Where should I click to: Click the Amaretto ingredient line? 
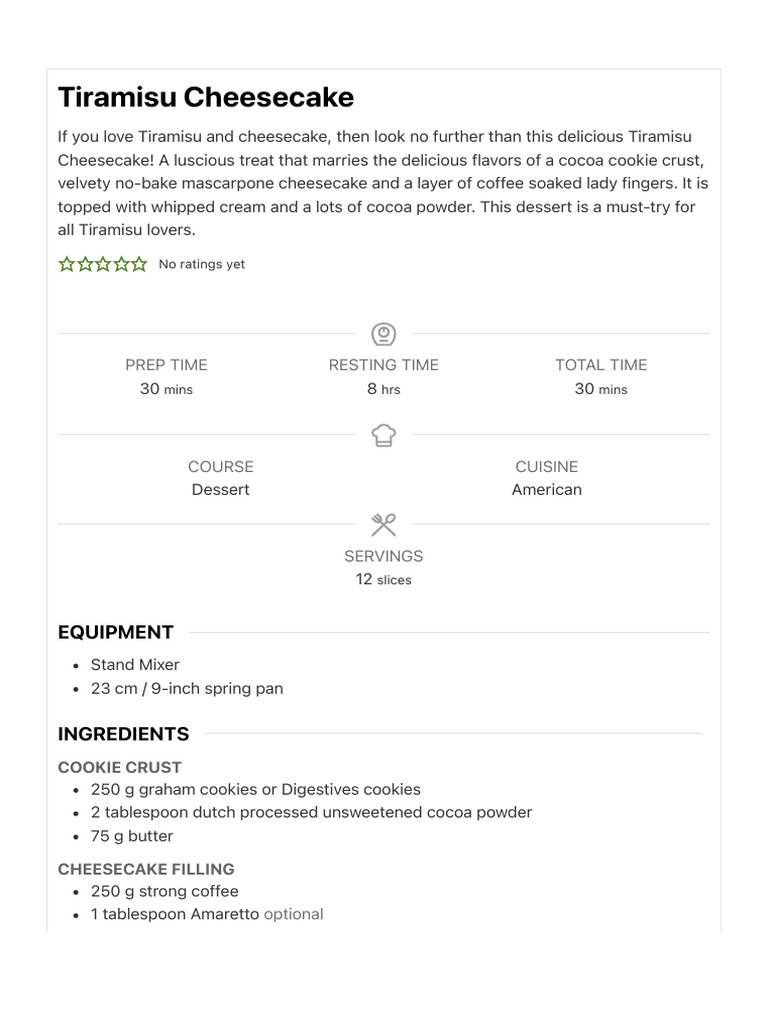point(207,914)
